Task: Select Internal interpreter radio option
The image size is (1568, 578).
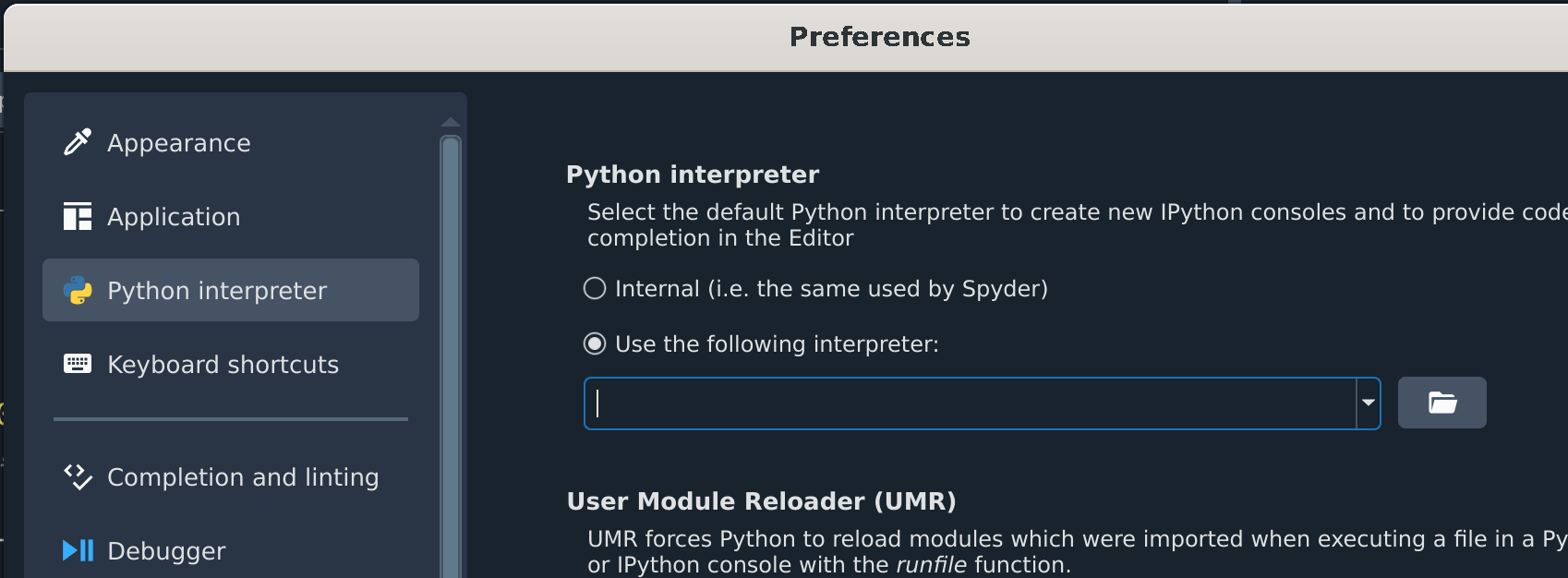Action: coord(595,289)
